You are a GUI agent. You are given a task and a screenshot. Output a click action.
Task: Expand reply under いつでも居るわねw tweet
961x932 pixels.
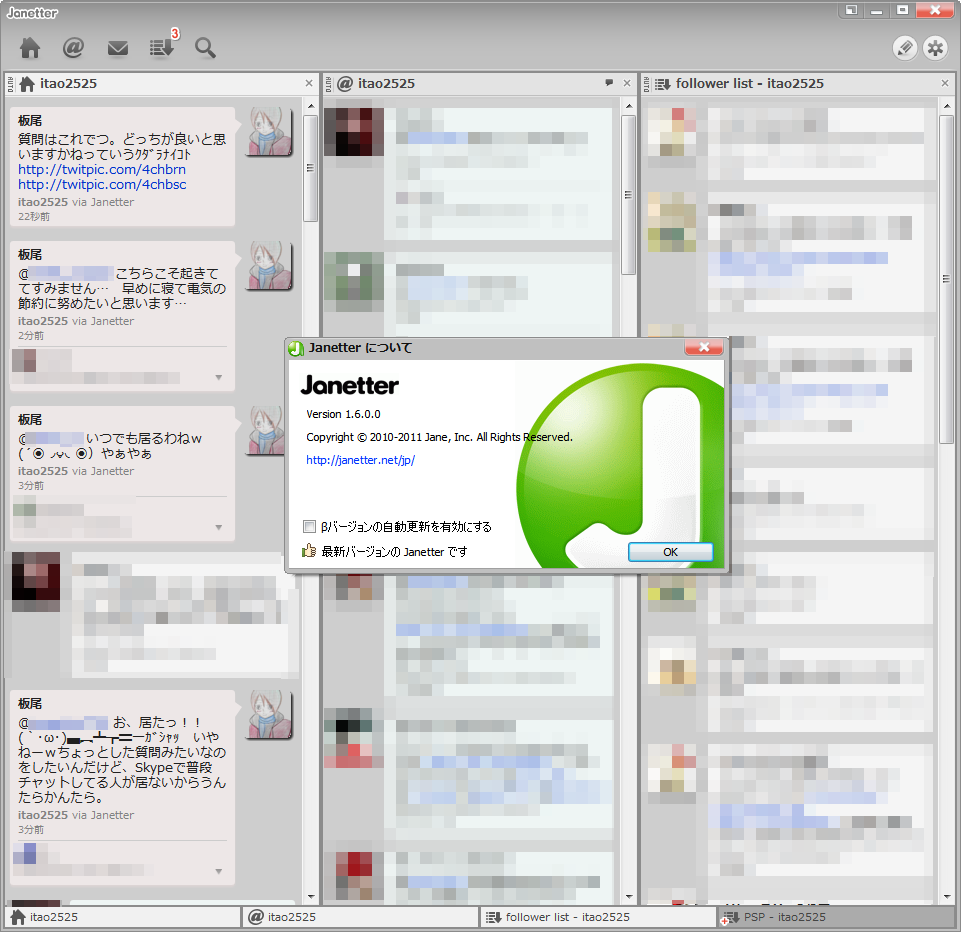click(x=219, y=528)
